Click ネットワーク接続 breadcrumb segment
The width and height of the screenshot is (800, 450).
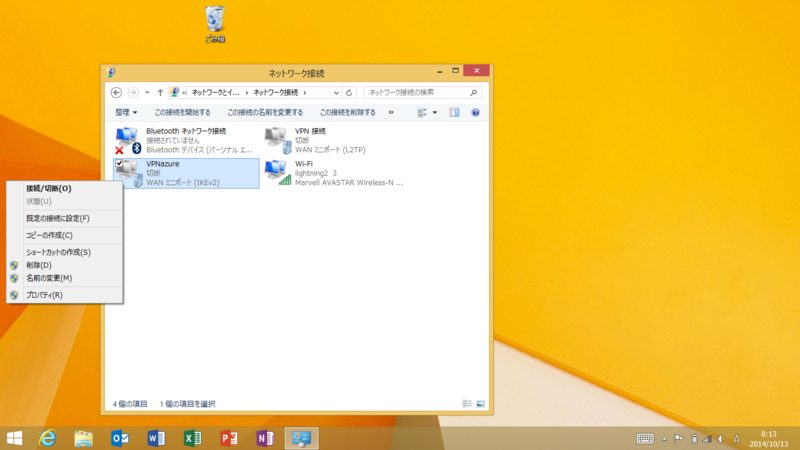click(276, 92)
